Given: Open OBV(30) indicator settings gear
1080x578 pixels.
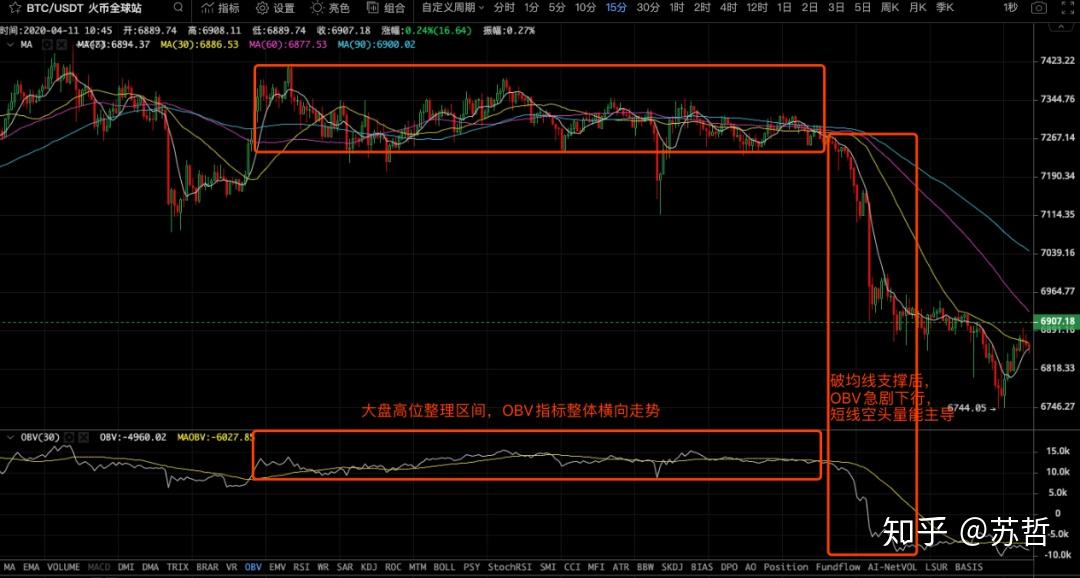Looking at the screenshot, I should click(x=70, y=437).
